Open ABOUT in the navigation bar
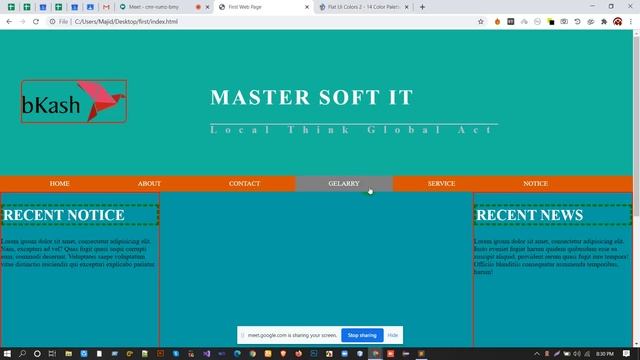The image size is (640, 360). (x=149, y=184)
